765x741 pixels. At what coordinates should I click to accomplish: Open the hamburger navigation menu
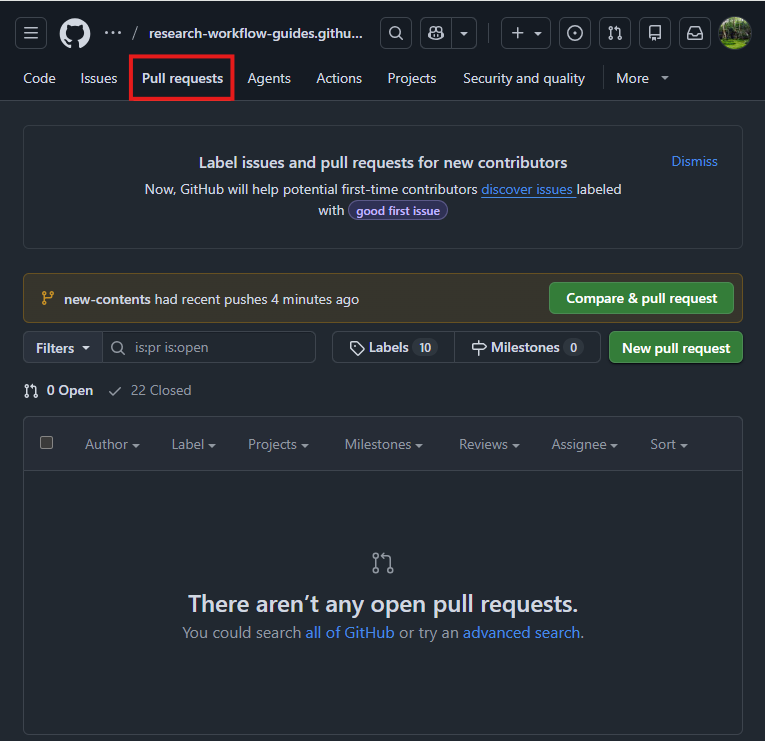tap(31, 33)
